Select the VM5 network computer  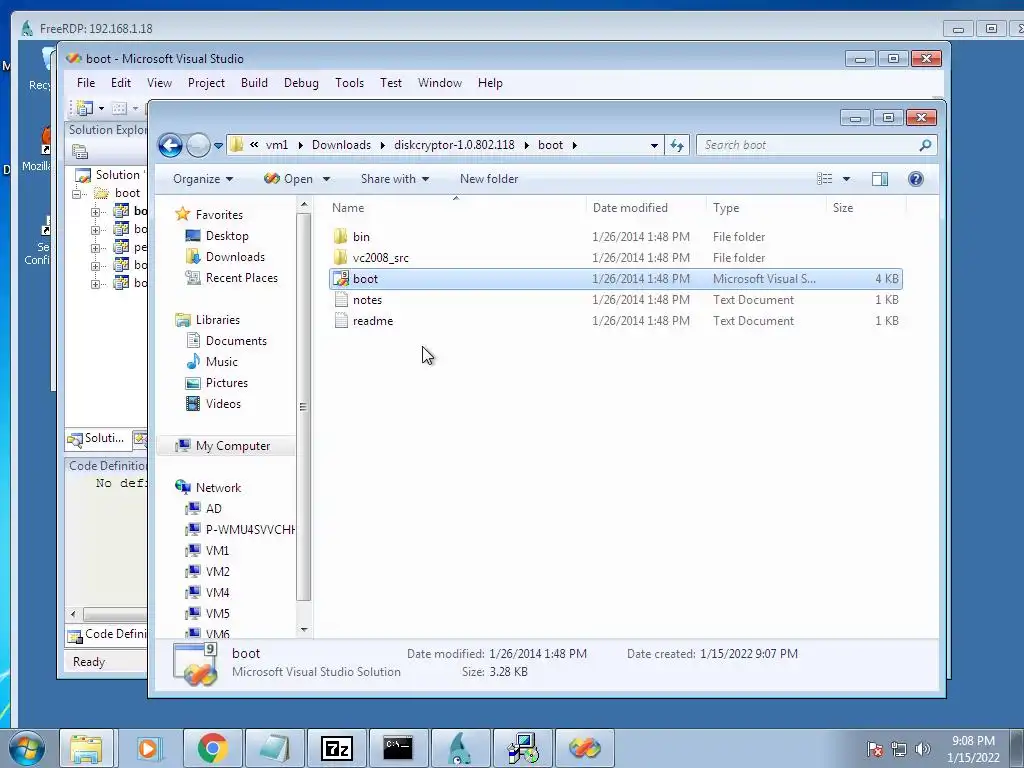[208, 613]
